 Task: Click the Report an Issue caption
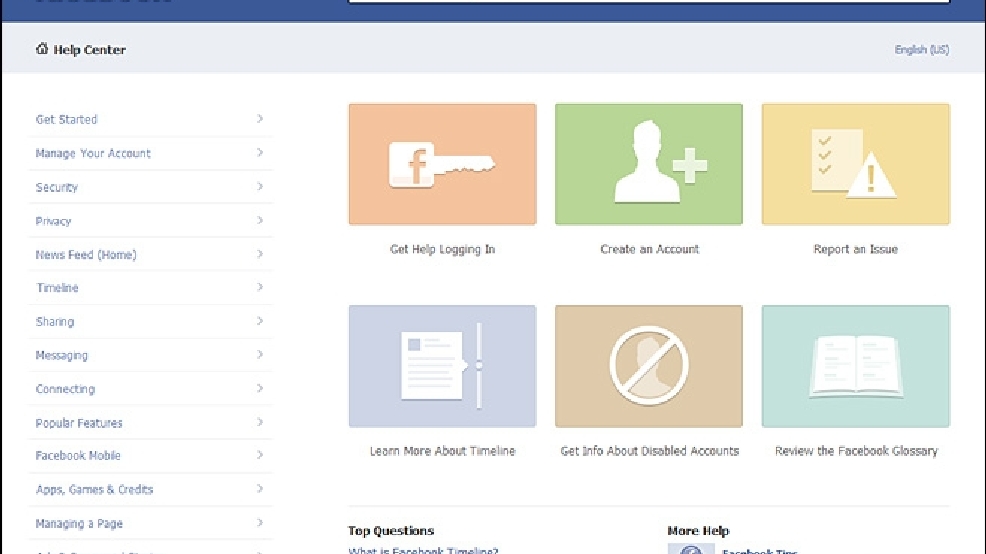pos(856,249)
